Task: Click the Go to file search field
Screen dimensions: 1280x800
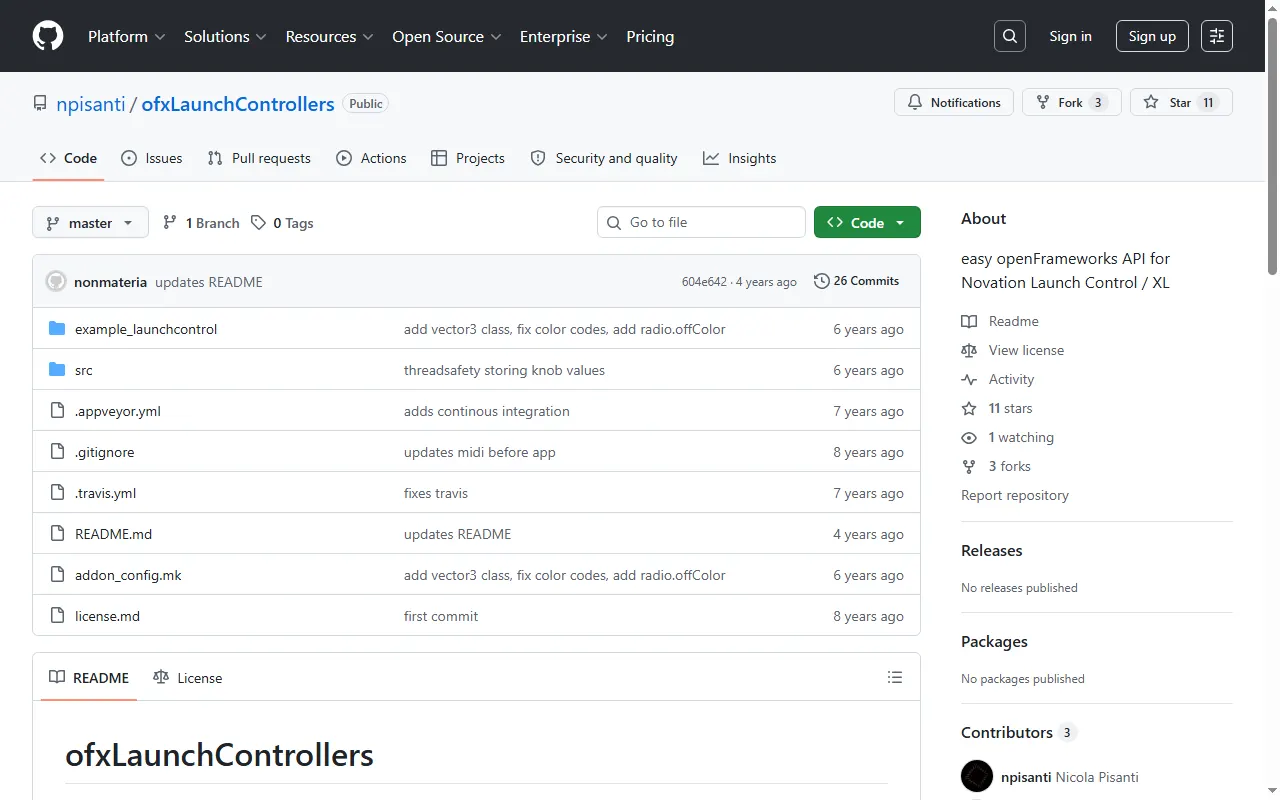Action: pyautogui.click(x=701, y=222)
